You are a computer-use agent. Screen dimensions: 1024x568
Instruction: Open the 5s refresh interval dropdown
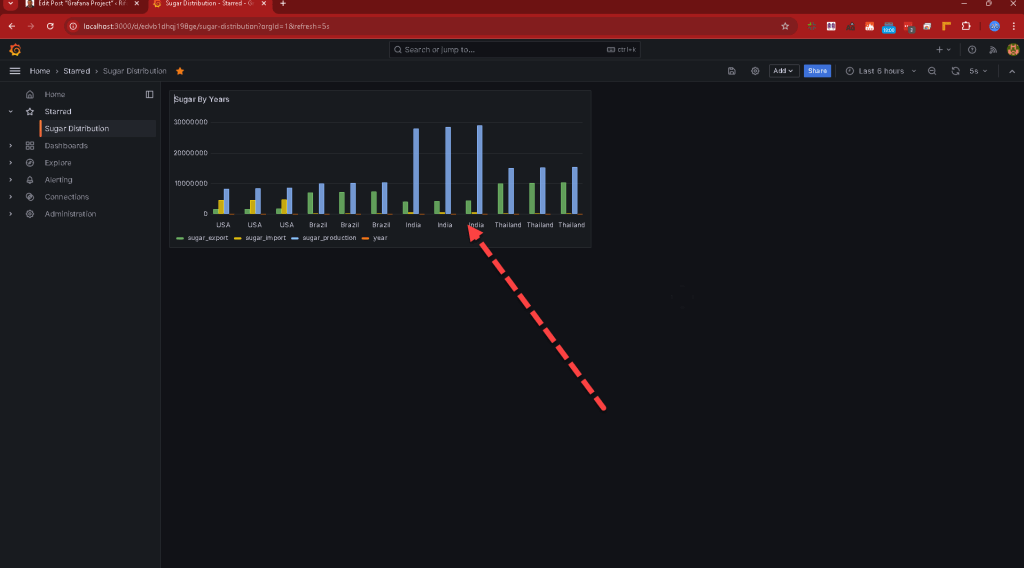[978, 71]
